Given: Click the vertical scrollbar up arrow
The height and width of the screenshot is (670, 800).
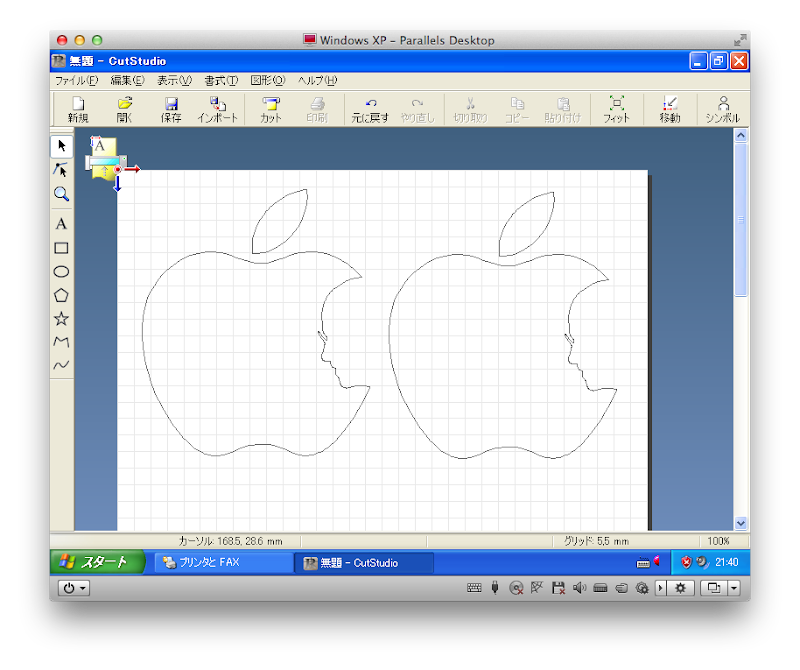Looking at the screenshot, I should click(741, 135).
